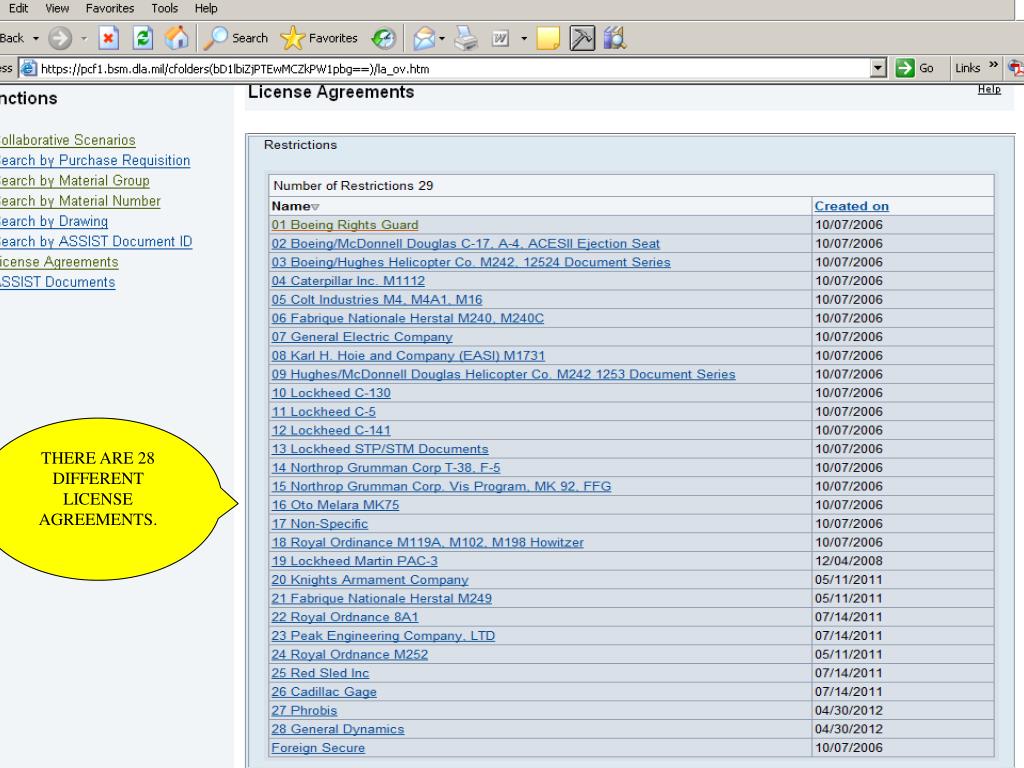Open 04 Caterpillar Inc. M1112 agreement
The image size is (1024, 768).
(348, 281)
